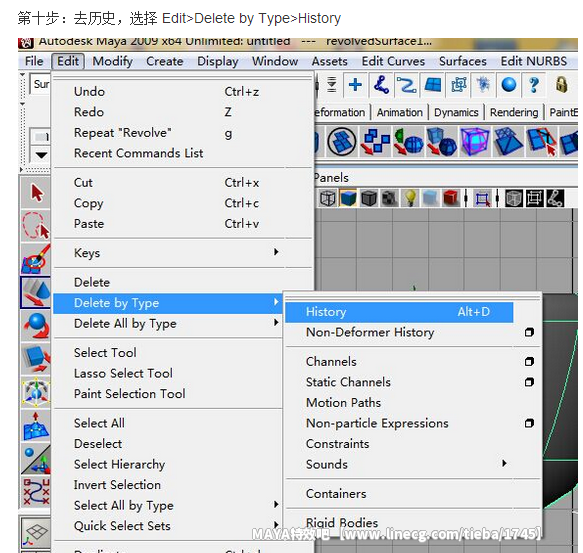
Task: Click the circled NURBS plane shelf icon
Action: (342, 141)
